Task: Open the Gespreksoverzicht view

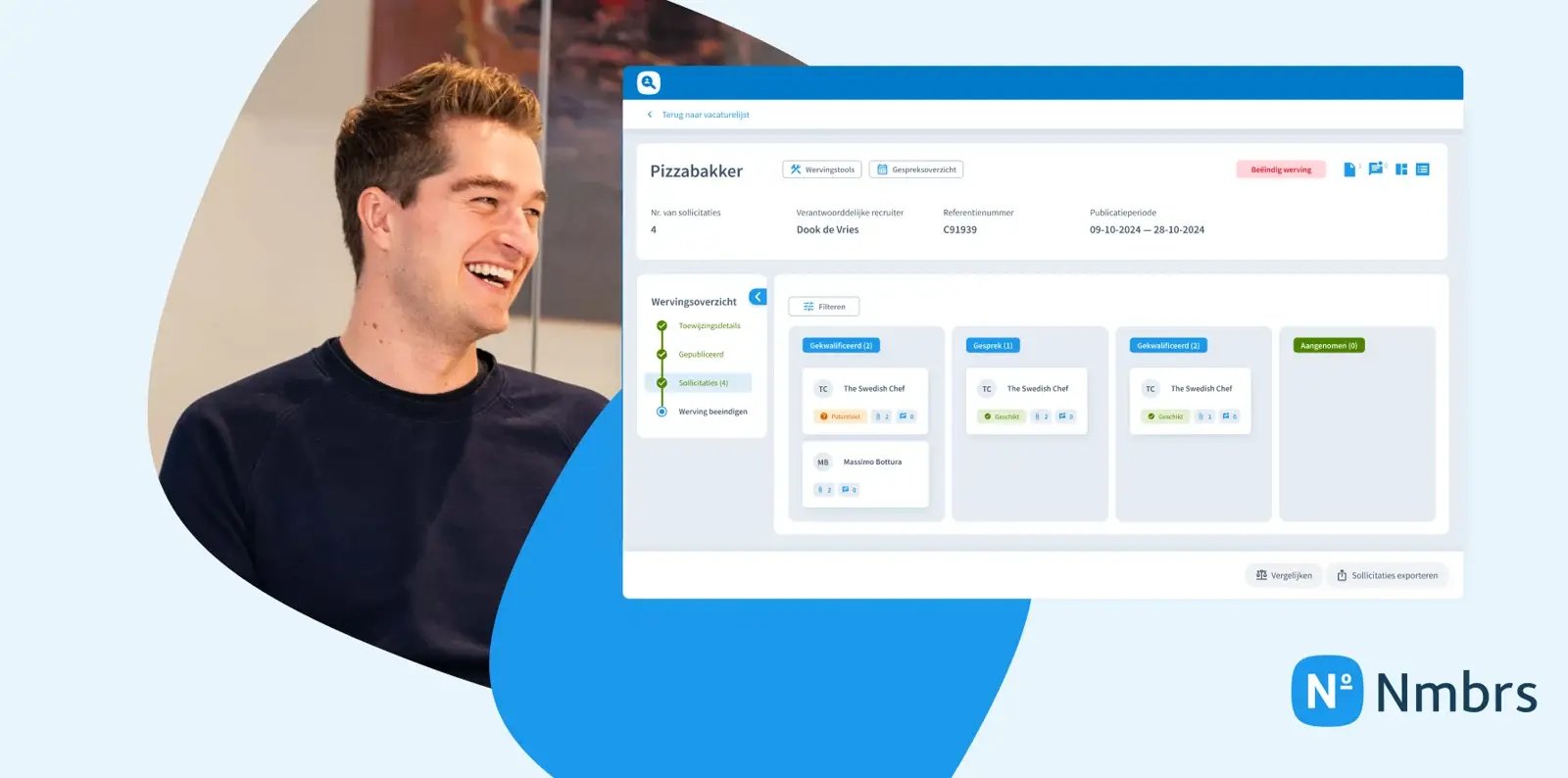Action: [x=915, y=170]
